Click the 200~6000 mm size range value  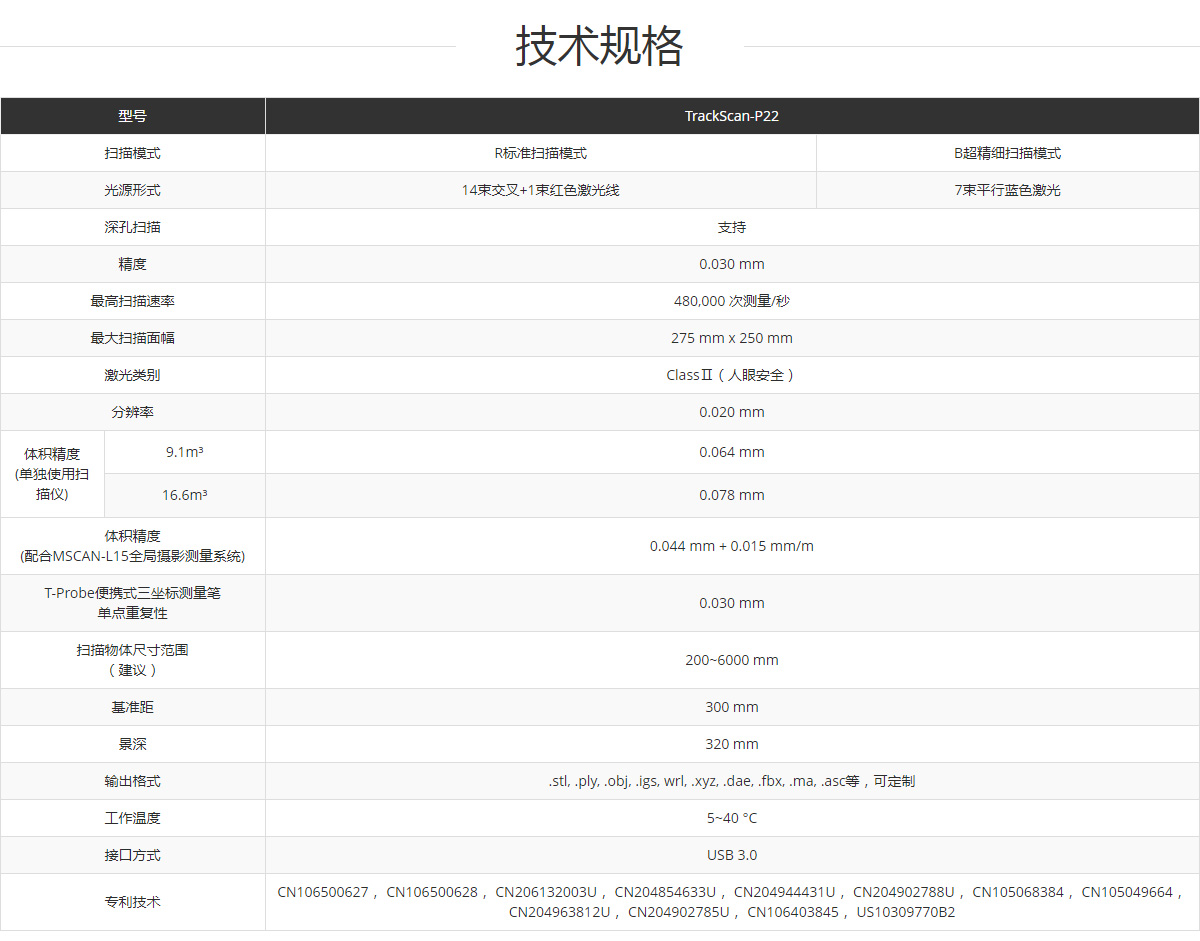(x=731, y=659)
